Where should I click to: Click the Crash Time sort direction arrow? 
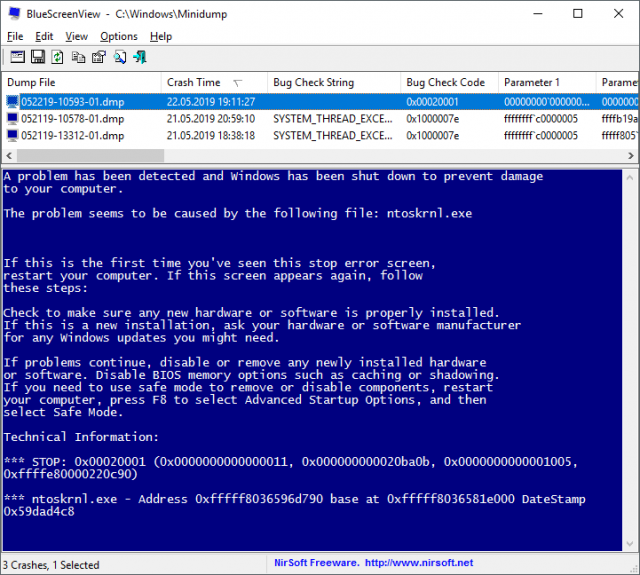pyautogui.click(x=238, y=83)
